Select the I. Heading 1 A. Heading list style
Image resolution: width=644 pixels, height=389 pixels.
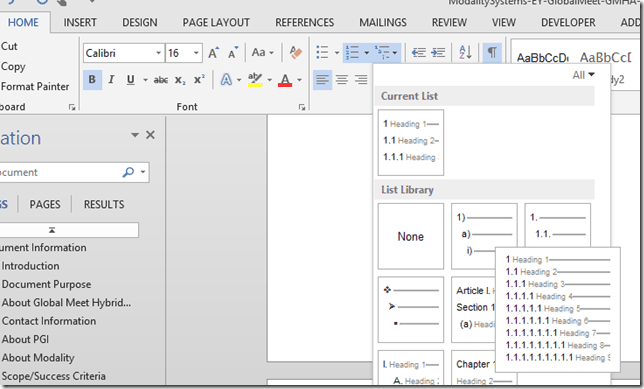click(411, 368)
